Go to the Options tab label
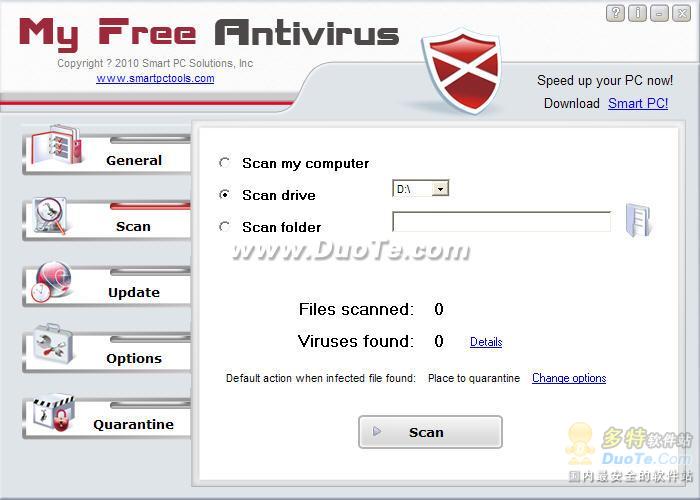Viewport: 700px width, 500px height. click(134, 358)
